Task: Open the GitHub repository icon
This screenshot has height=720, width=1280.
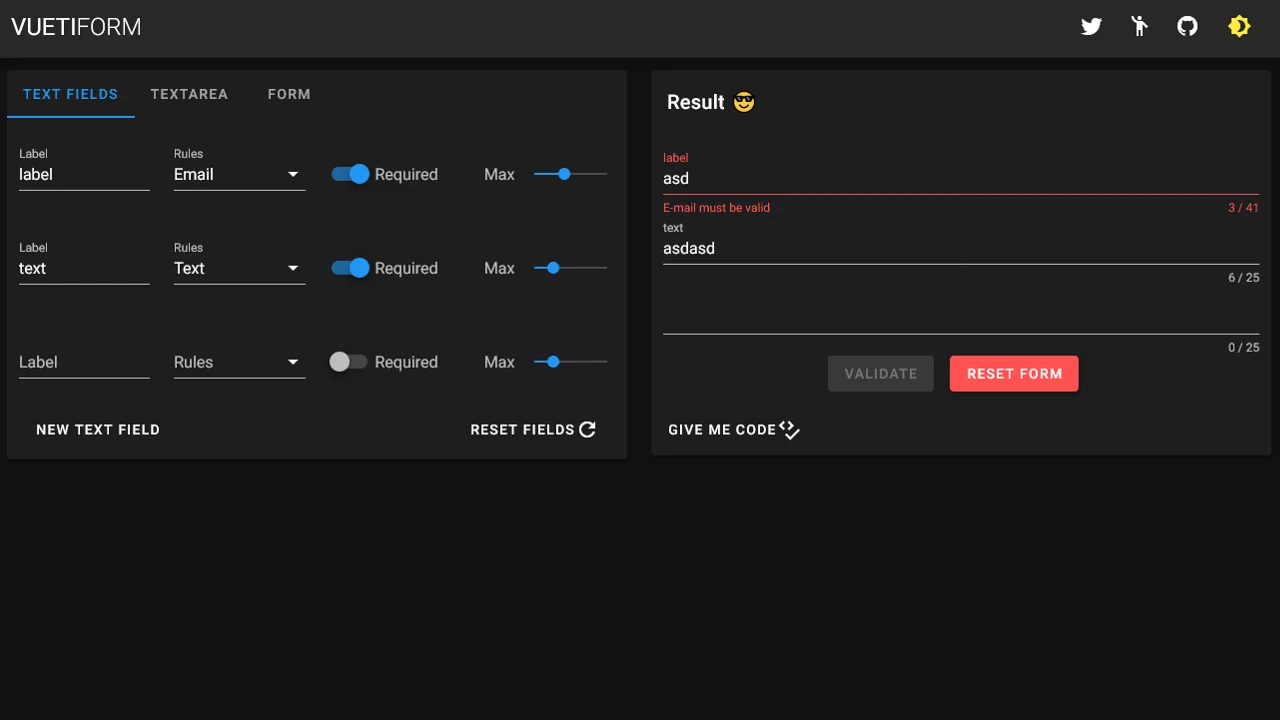Action: pos(1187,27)
